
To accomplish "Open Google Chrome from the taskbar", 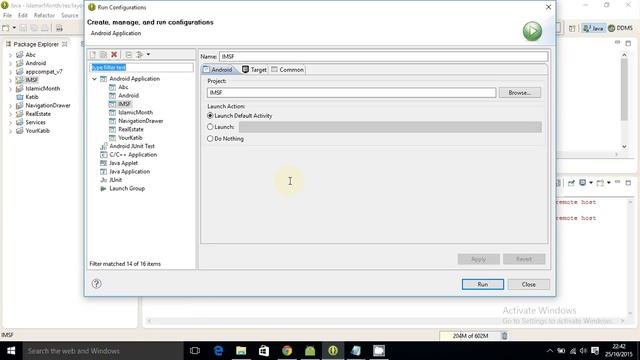I will pos(287,351).
